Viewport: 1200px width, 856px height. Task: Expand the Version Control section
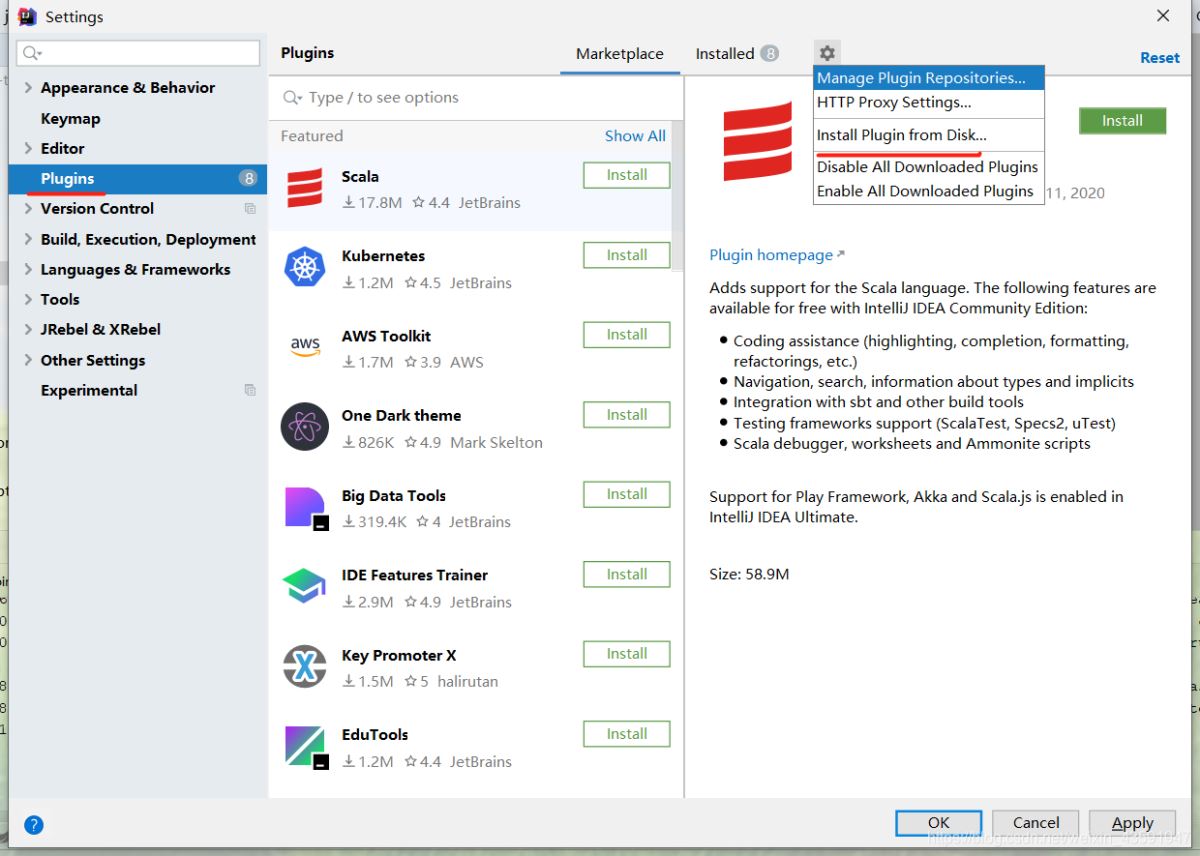click(28, 208)
